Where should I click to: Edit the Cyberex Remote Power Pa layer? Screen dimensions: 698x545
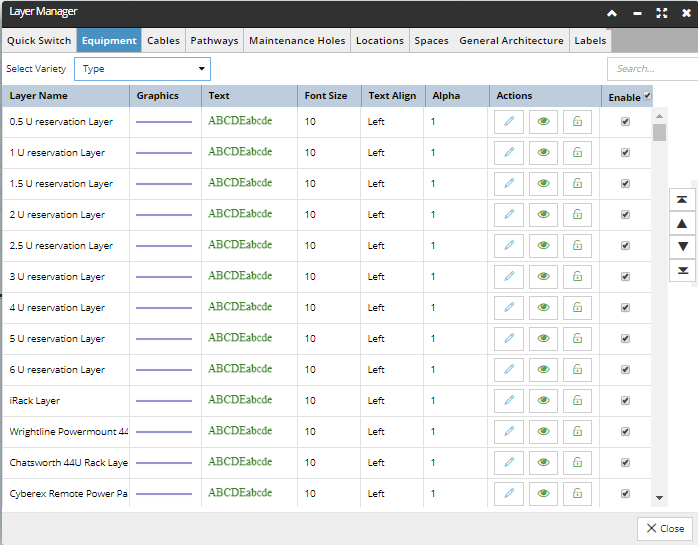point(509,494)
